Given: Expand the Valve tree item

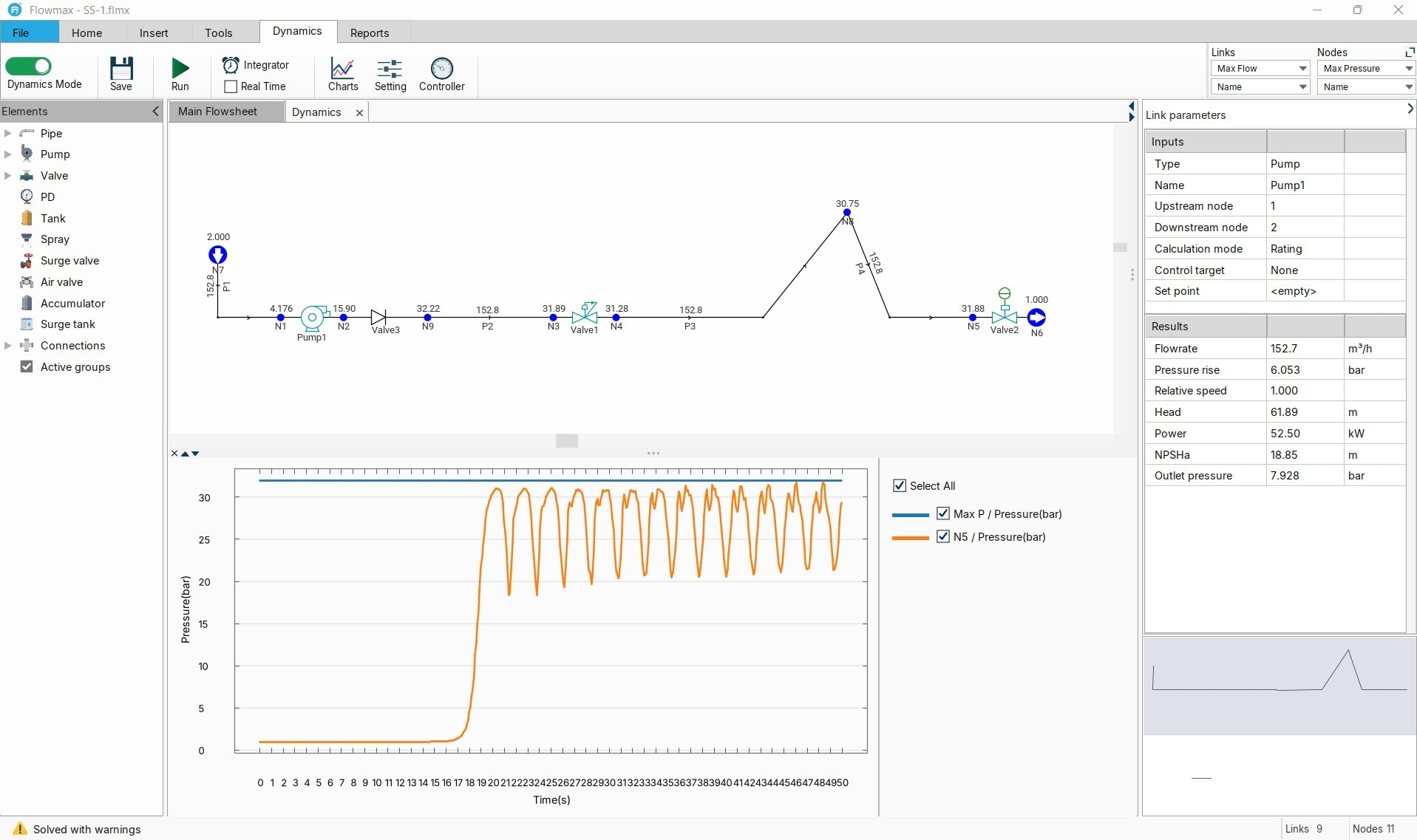Looking at the screenshot, I should click(x=8, y=175).
